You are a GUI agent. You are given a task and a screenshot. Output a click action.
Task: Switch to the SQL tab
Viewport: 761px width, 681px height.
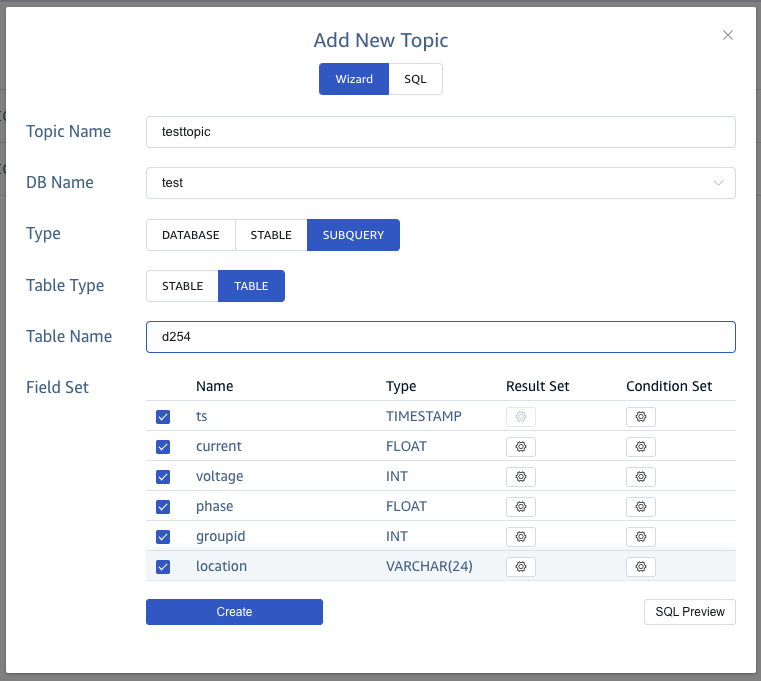point(415,79)
